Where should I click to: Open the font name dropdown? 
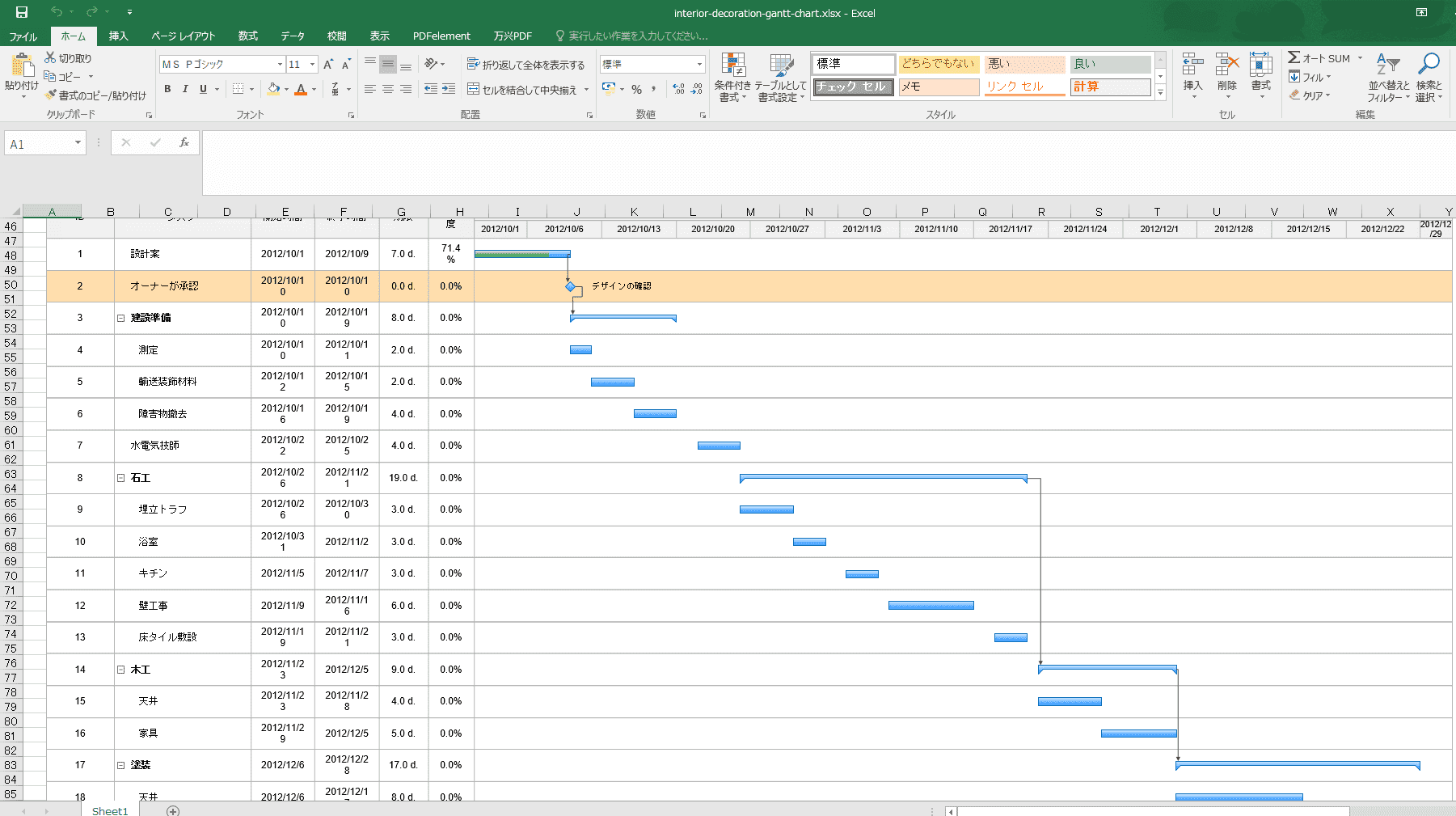click(280, 65)
